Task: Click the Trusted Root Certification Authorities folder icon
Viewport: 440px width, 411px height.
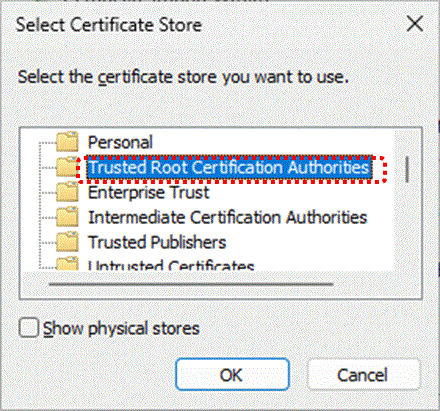Action: point(67,167)
